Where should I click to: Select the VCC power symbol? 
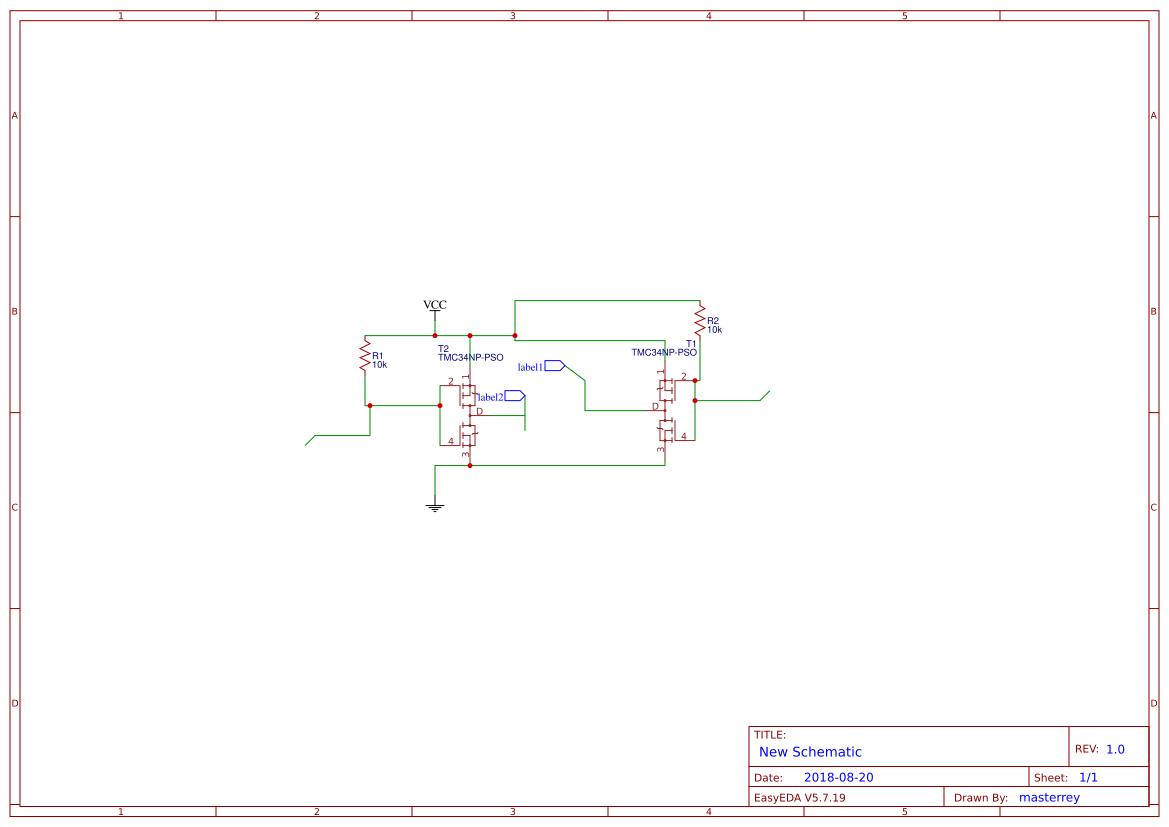coord(435,313)
